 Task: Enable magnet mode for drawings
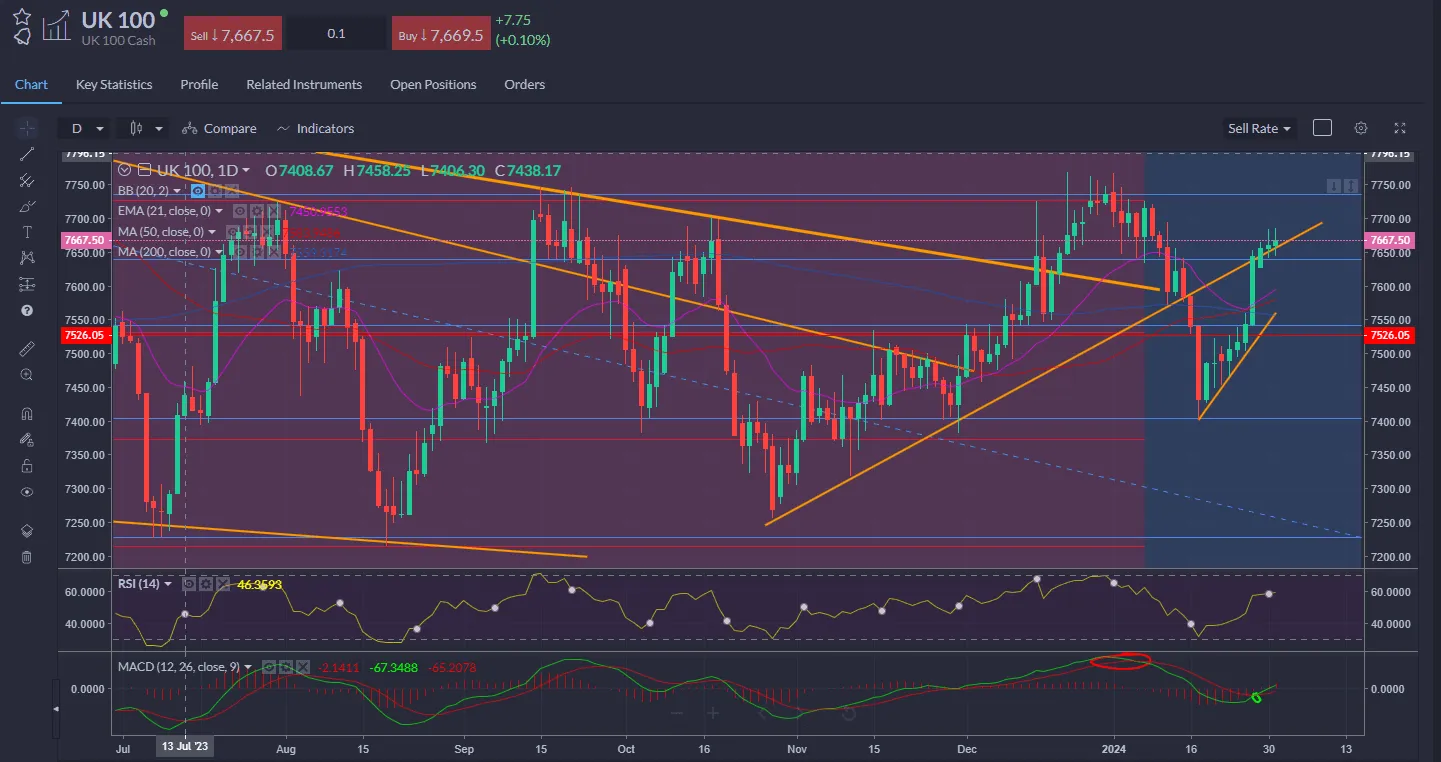click(27, 414)
